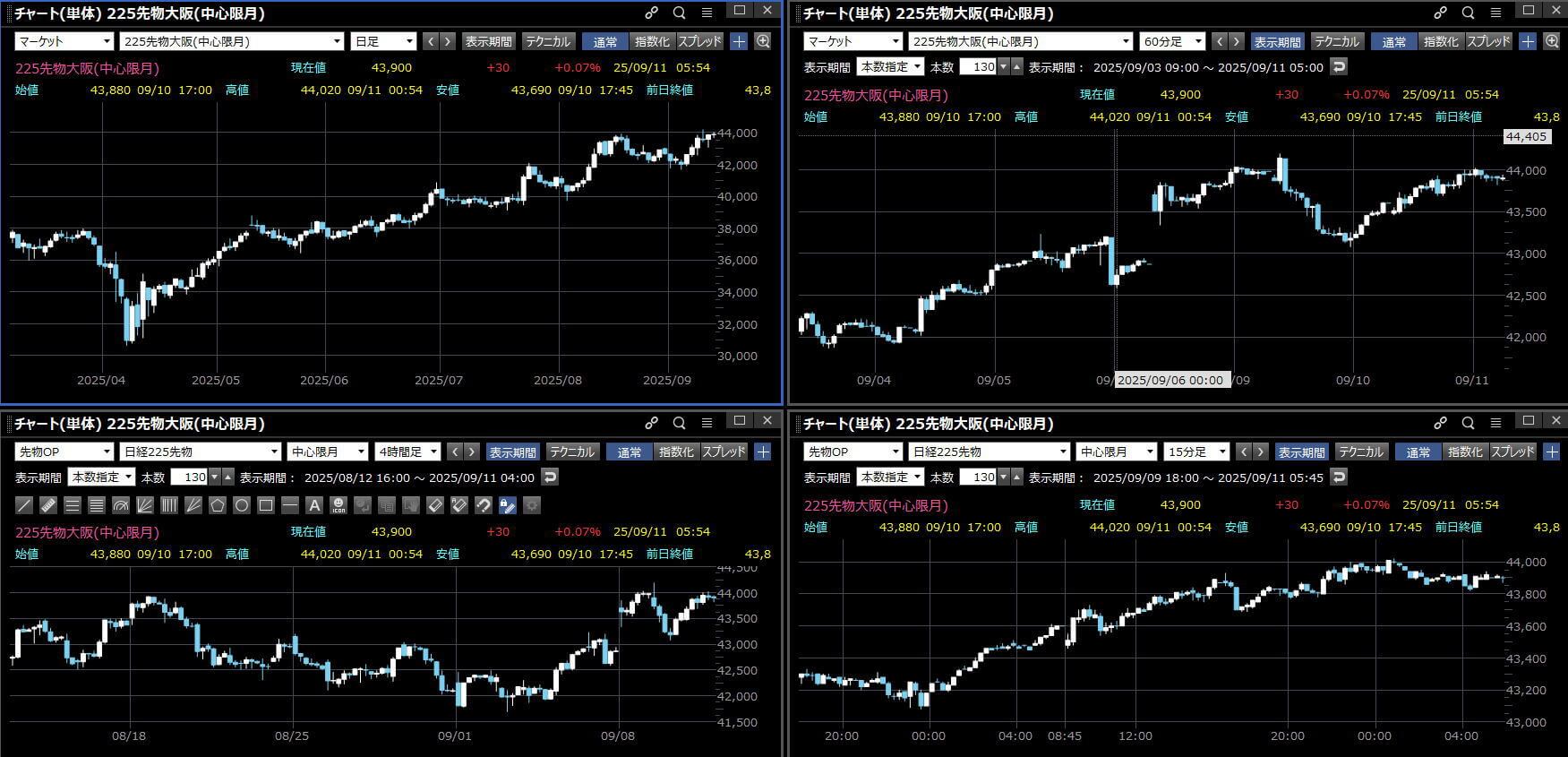The height and width of the screenshot is (757, 1568).
Task: Select the trend line drawing tool
Action: 25,505
